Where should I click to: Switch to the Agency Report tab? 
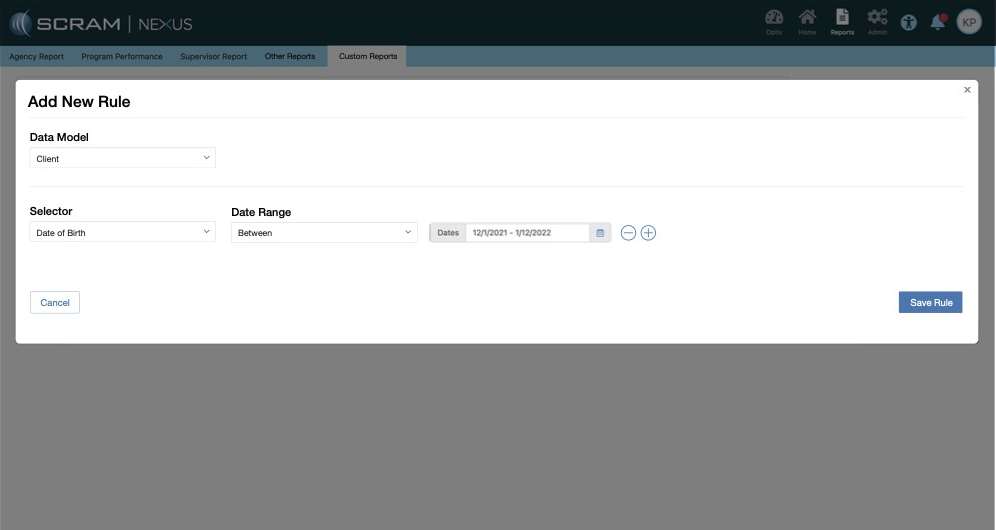tap(37, 56)
